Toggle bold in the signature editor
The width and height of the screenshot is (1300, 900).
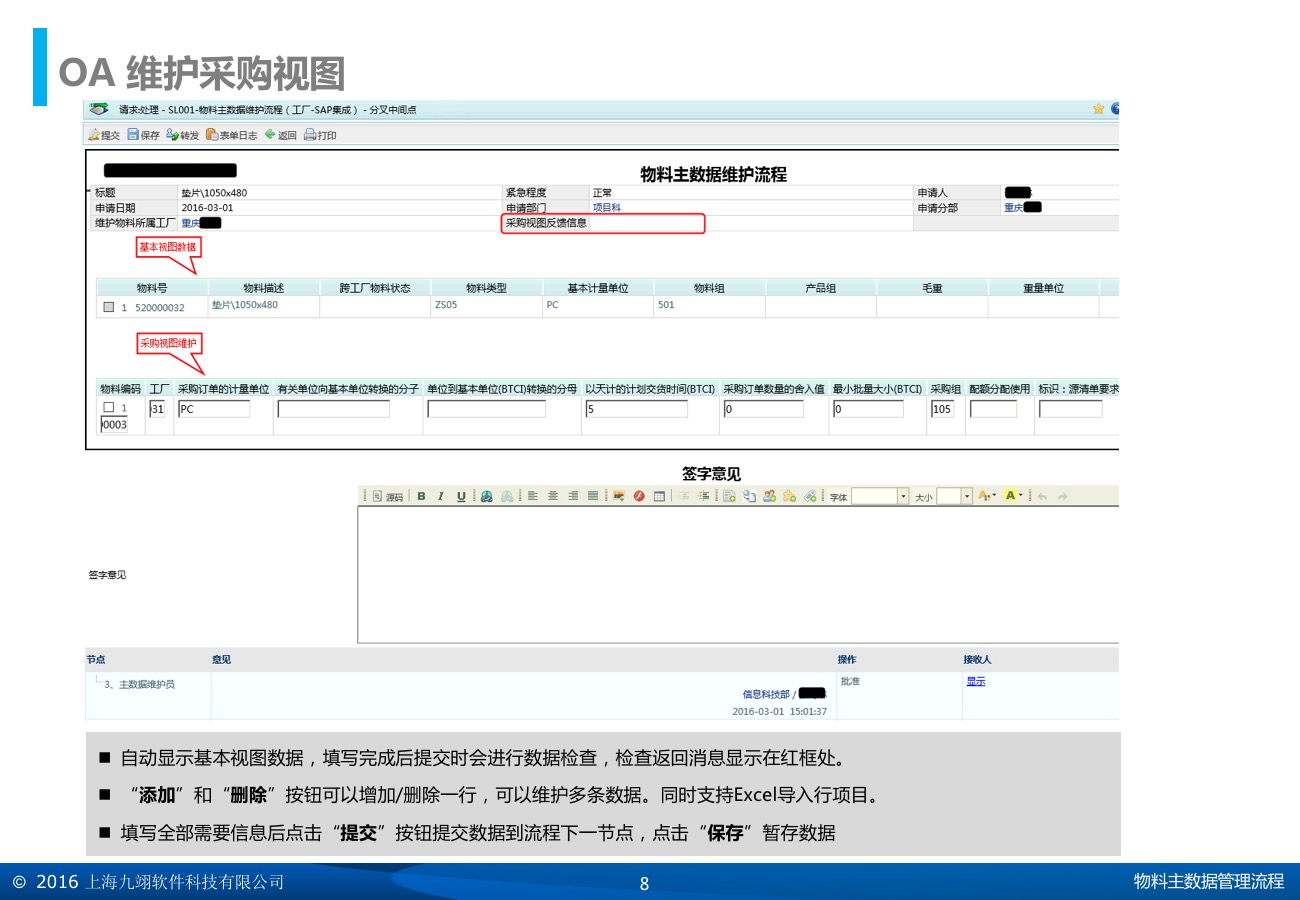pyautogui.click(x=421, y=496)
